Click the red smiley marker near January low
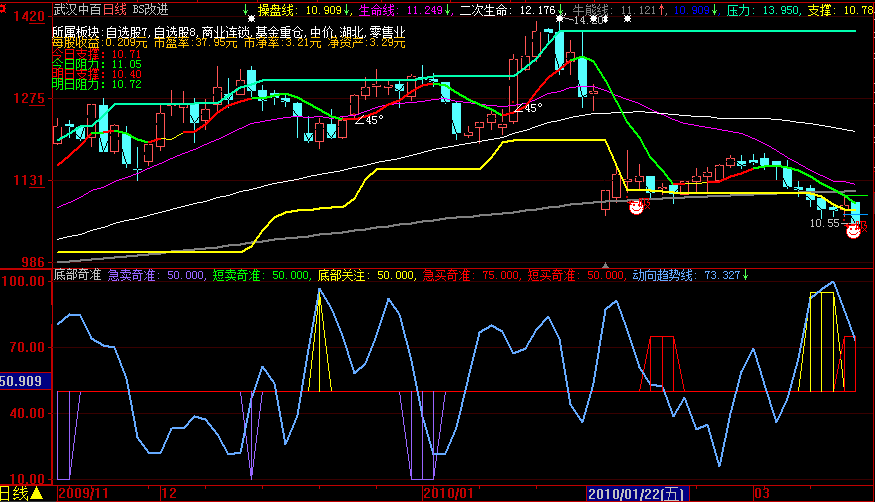Viewport: 875px width, 502px height. 635,207
